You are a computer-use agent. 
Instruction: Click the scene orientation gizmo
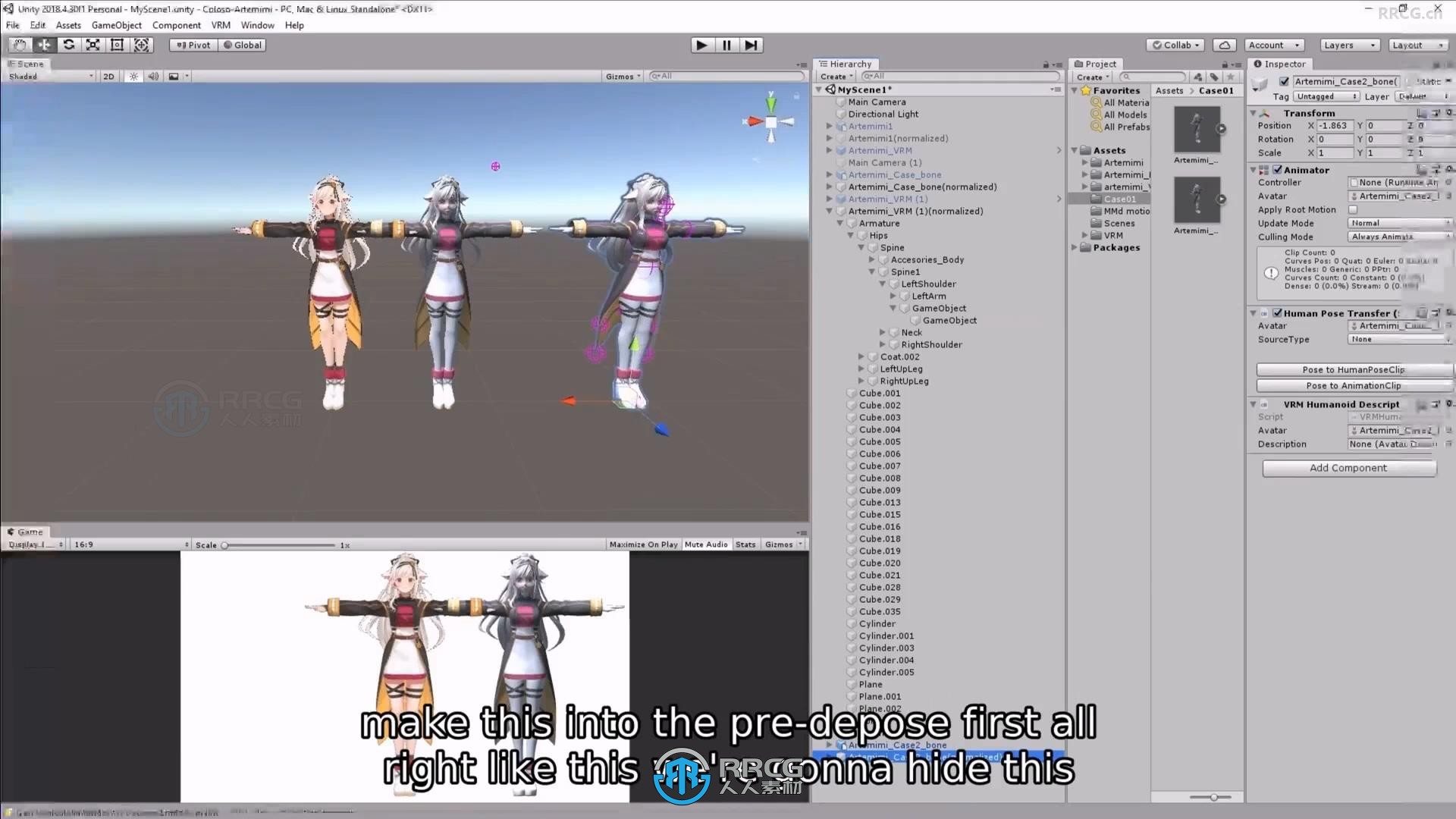click(x=770, y=121)
